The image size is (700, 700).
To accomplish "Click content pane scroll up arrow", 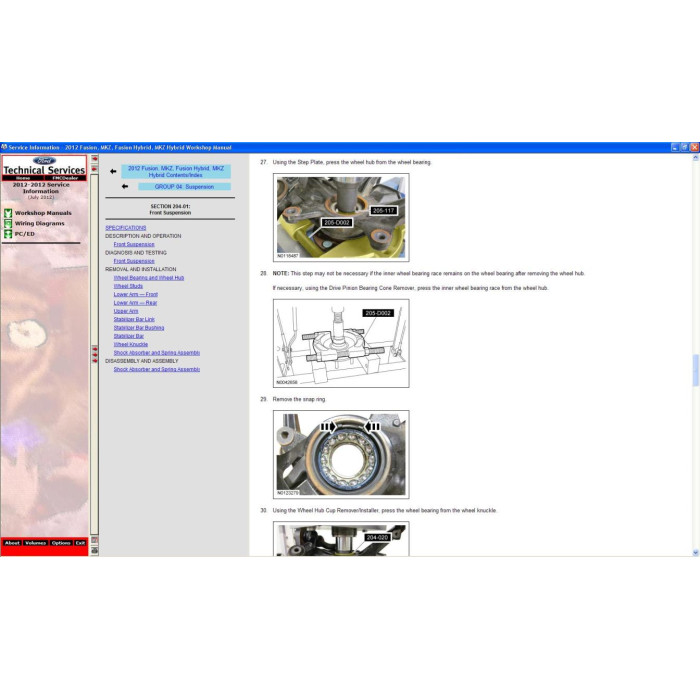I will coord(696,158).
